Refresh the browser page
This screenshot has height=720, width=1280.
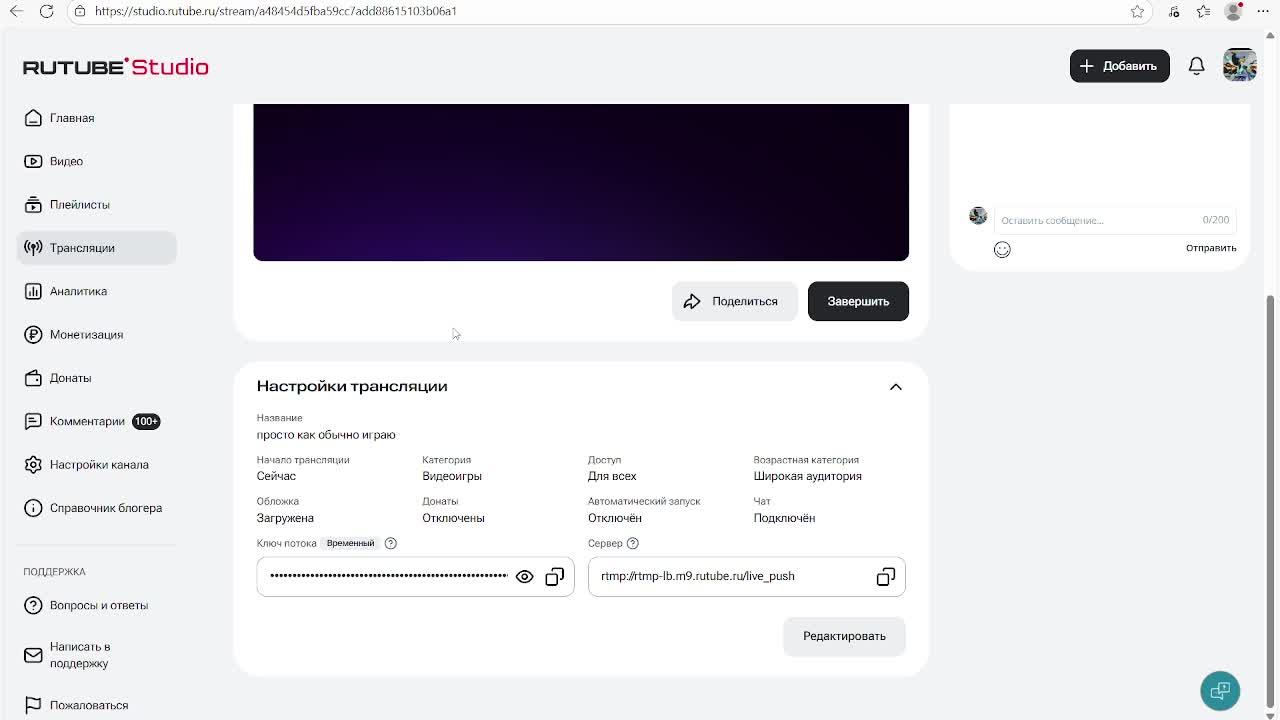46,11
